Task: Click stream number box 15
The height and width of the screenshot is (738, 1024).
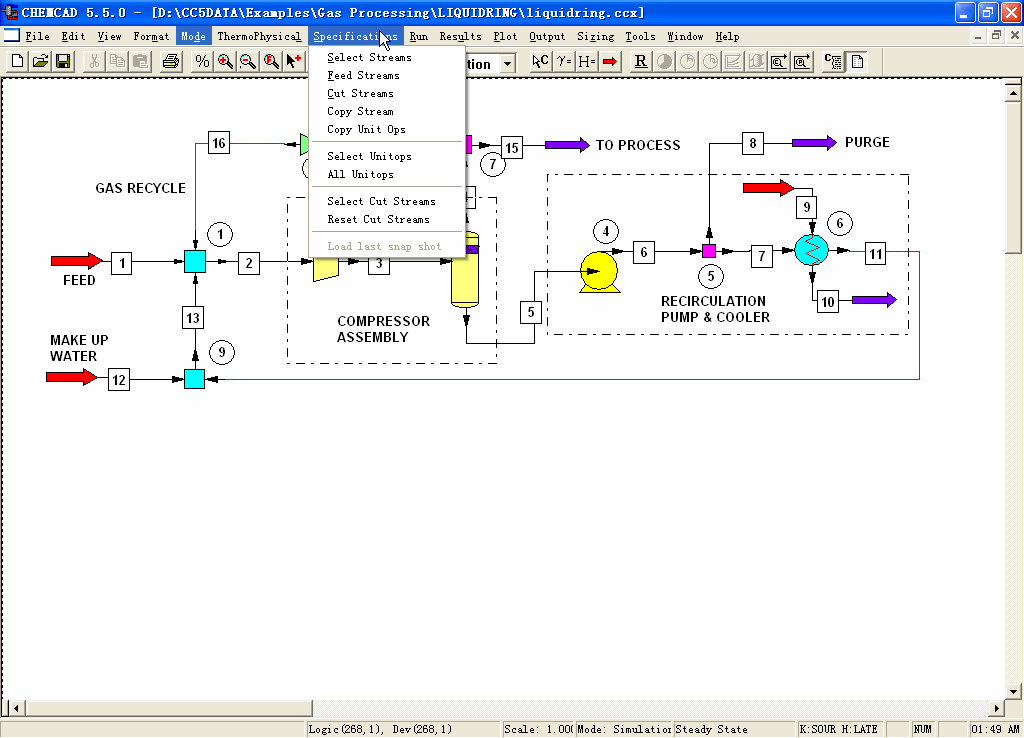Action: (x=512, y=148)
